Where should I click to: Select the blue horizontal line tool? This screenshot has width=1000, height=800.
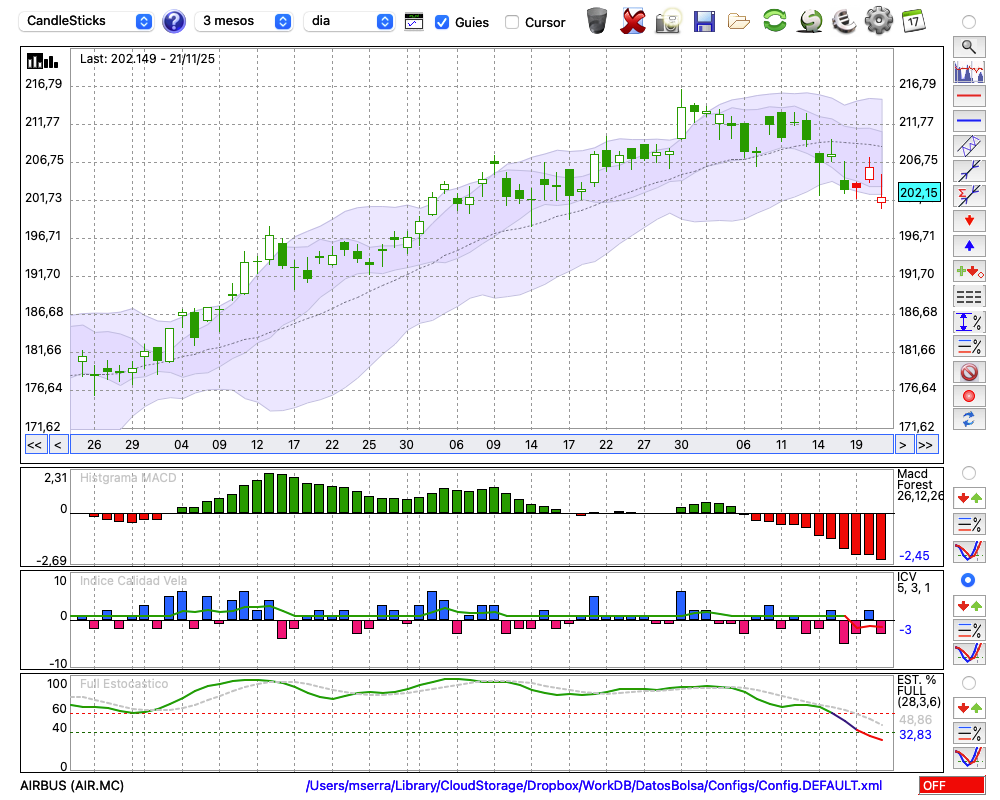point(969,121)
